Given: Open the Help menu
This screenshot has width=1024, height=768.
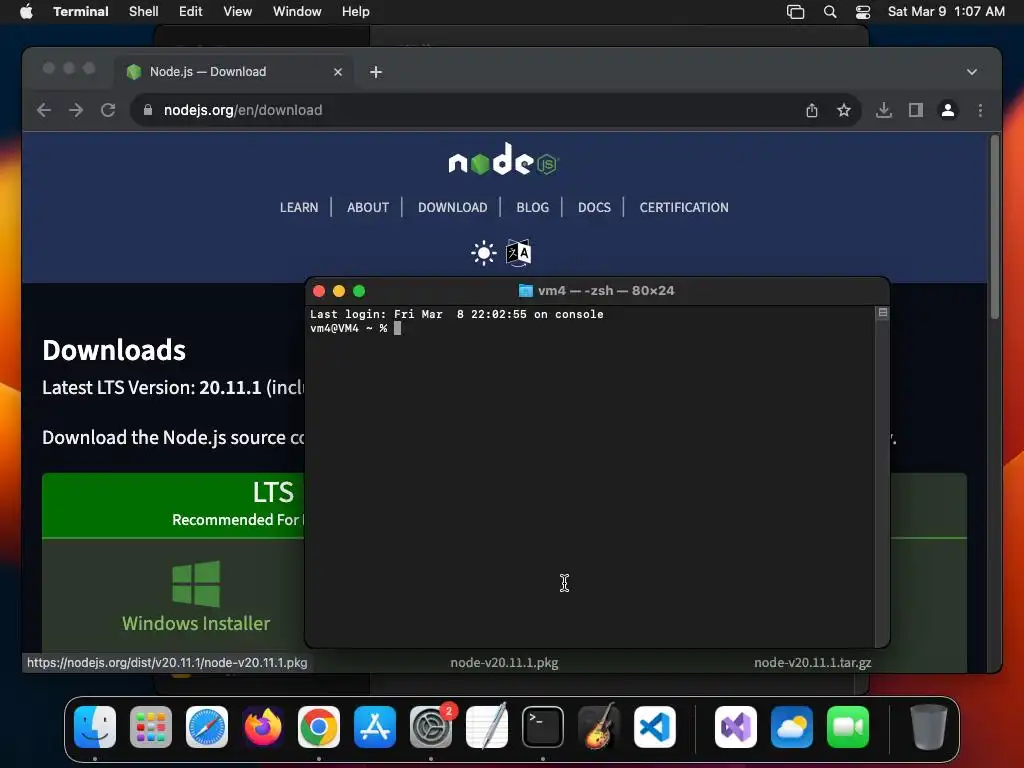Looking at the screenshot, I should click(x=355, y=12).
